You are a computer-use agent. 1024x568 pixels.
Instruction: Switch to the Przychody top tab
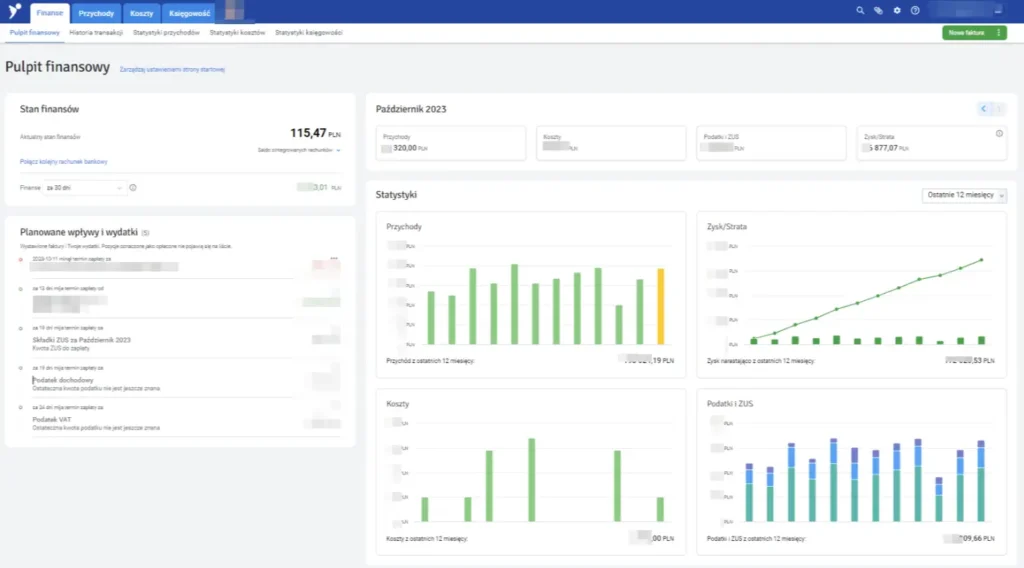[97, 12]
